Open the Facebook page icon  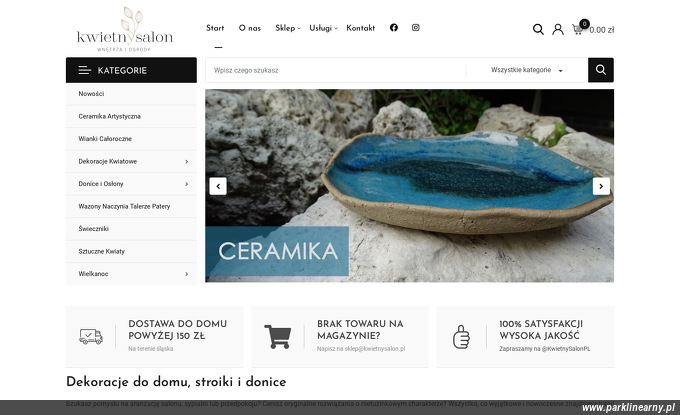[x=394, y=28]
